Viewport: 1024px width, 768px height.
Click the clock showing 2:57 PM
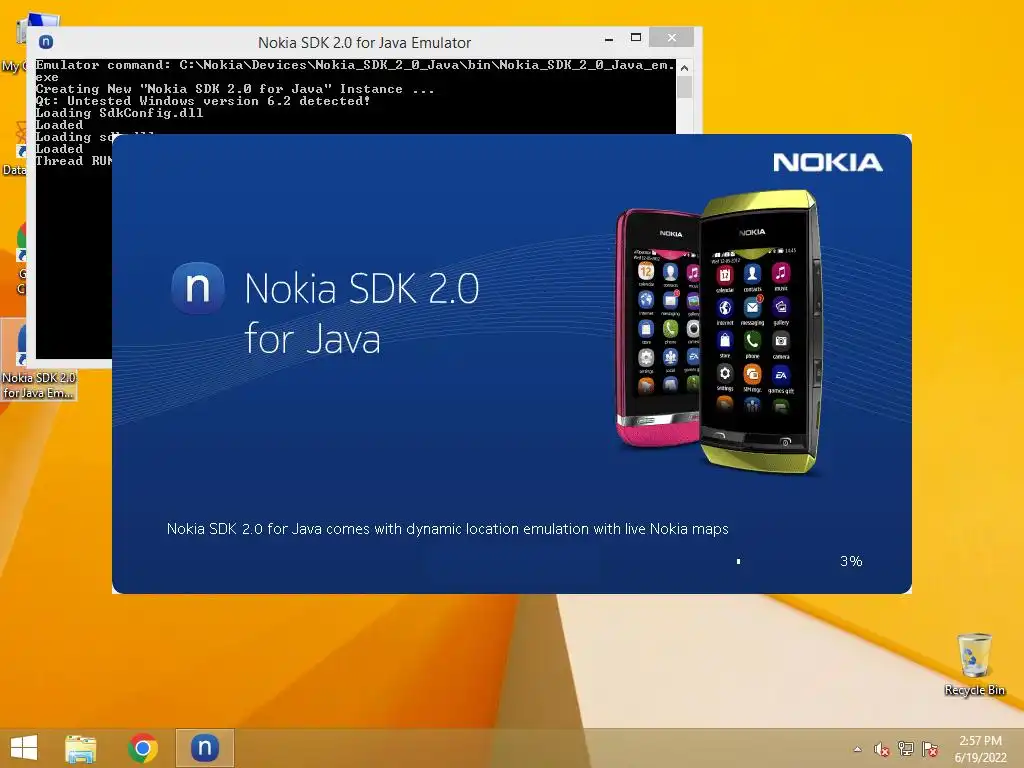pyautogui.click(x=980, y=741)
